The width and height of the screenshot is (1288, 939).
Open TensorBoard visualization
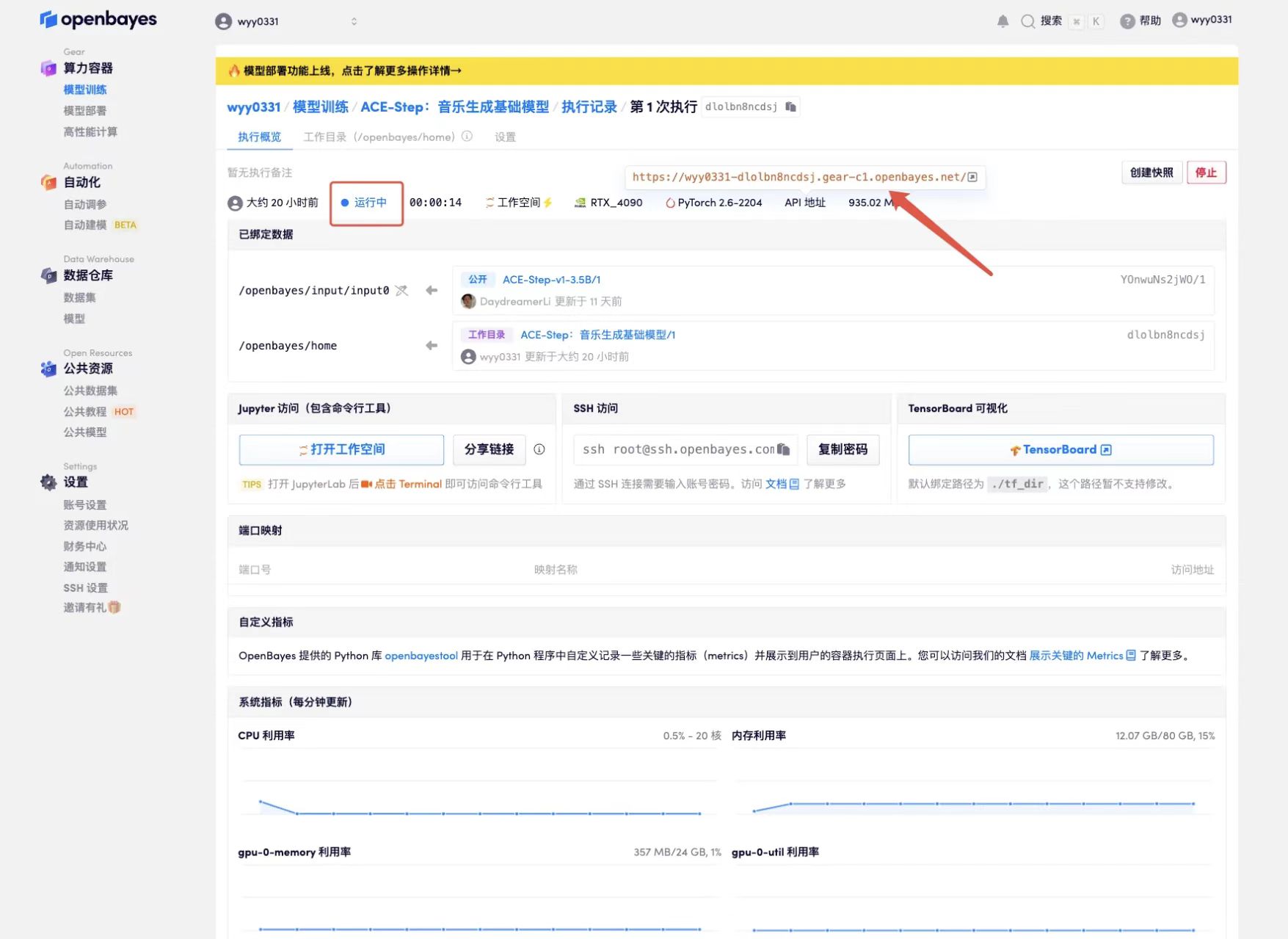click(1060, 449)
